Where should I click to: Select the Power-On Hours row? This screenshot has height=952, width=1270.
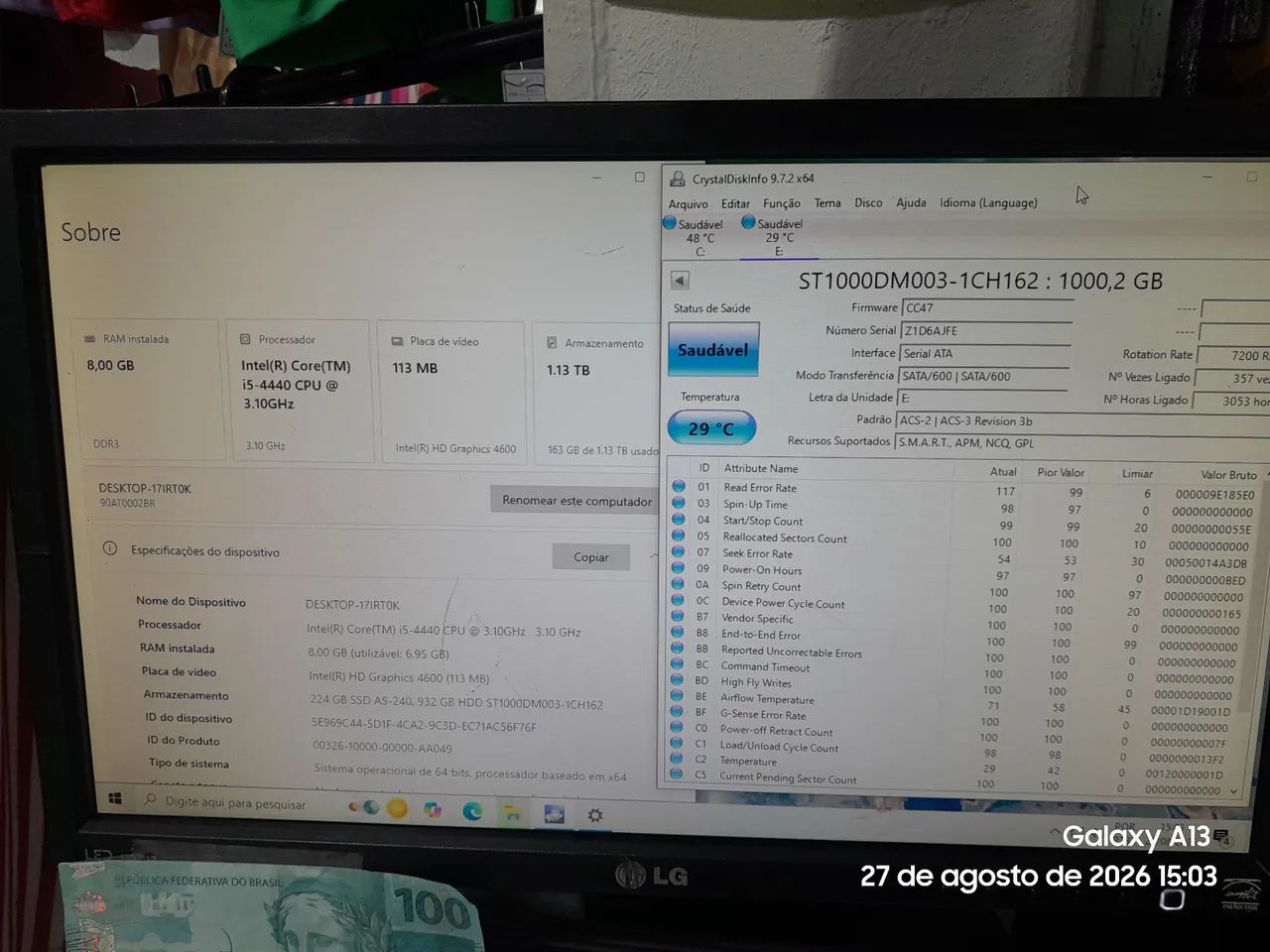tap(959, 572)
